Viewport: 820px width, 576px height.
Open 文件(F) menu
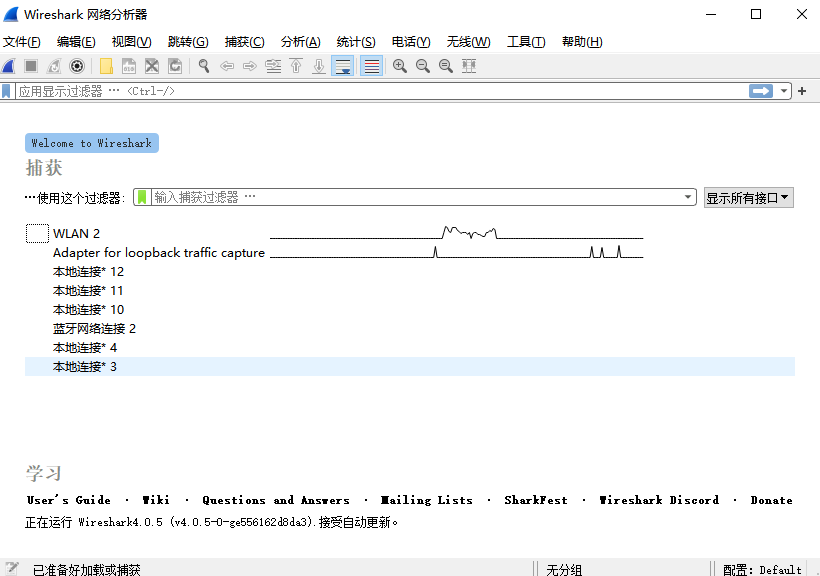(21, 42)
